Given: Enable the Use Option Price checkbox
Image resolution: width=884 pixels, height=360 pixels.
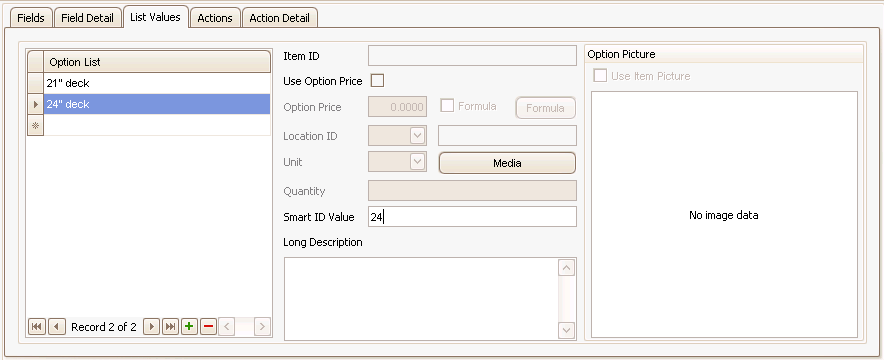Looking at the screenshot, I should (x=377, y=81).
